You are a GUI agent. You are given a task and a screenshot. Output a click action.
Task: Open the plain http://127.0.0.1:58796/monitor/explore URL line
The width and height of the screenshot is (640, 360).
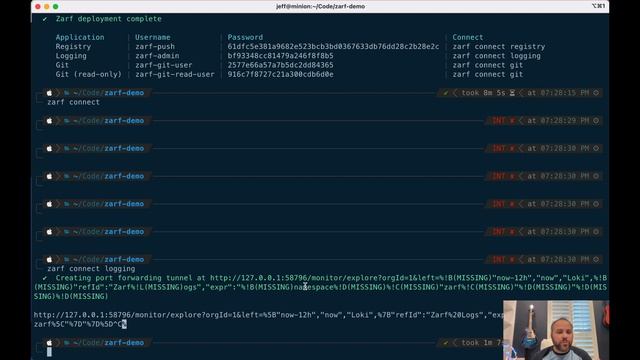point(269,315)
